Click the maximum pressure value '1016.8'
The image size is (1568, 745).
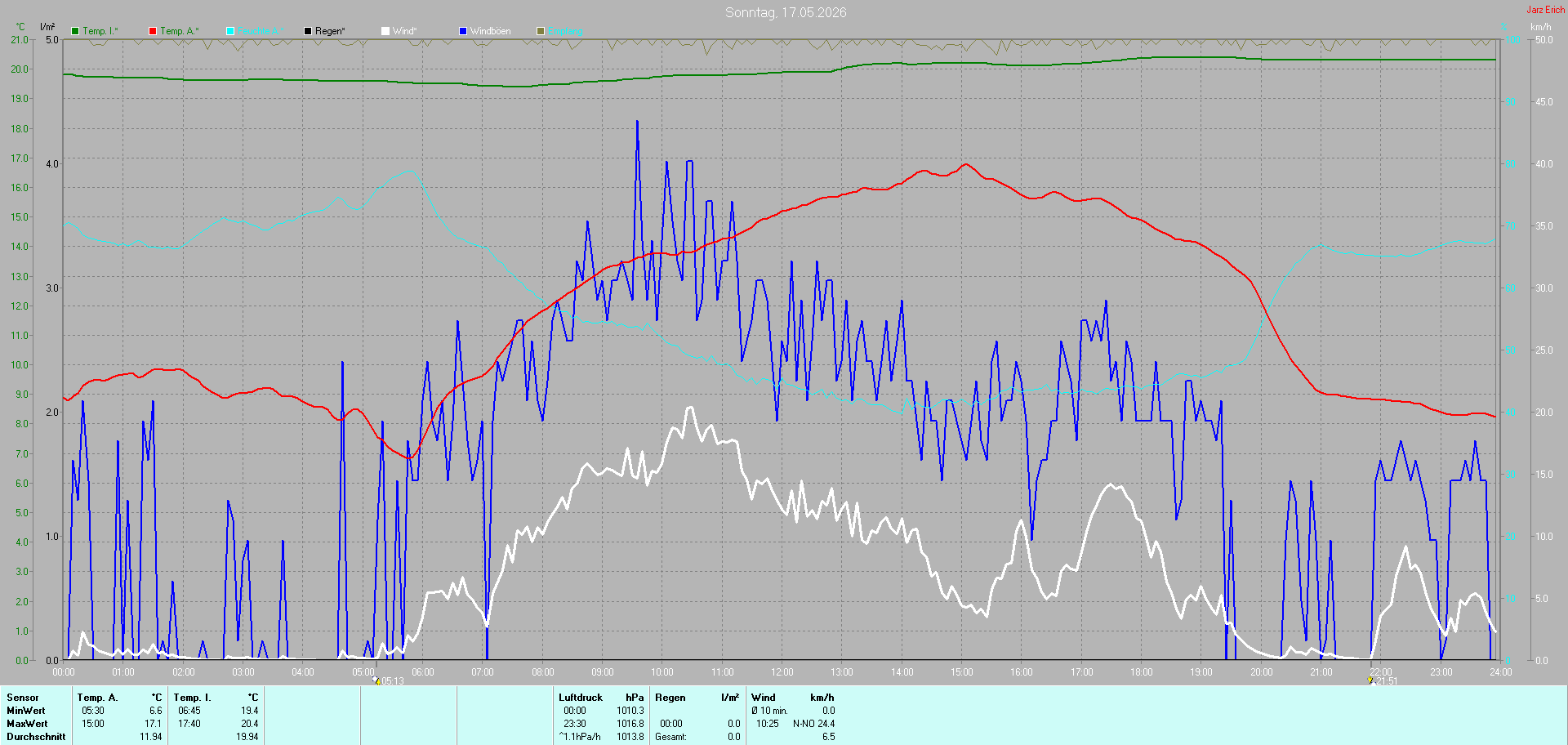pyautogui.click(x=630, y=724)
